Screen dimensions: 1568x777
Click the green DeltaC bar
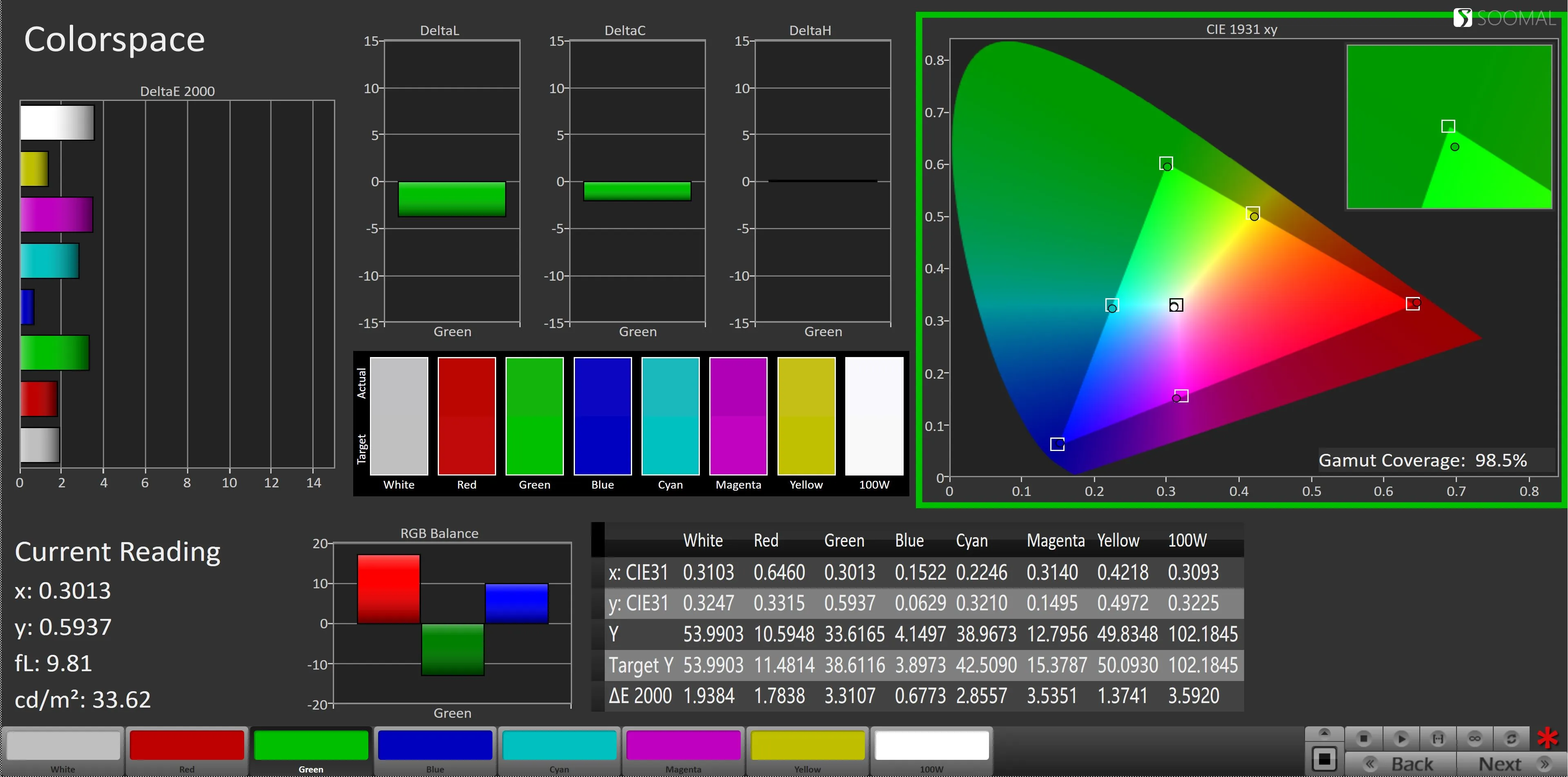[637, 191]
